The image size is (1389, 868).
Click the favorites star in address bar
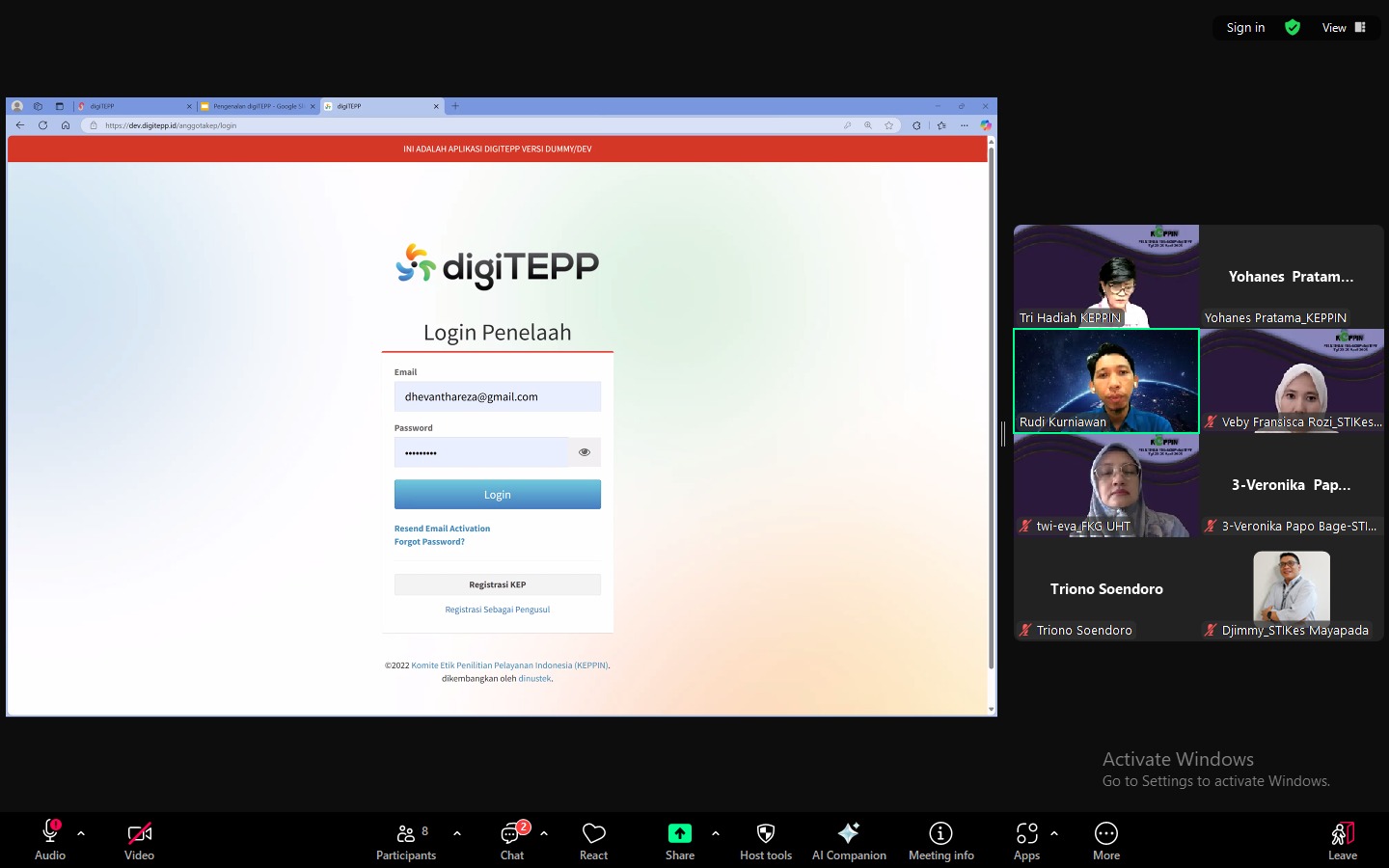(888, 125)
